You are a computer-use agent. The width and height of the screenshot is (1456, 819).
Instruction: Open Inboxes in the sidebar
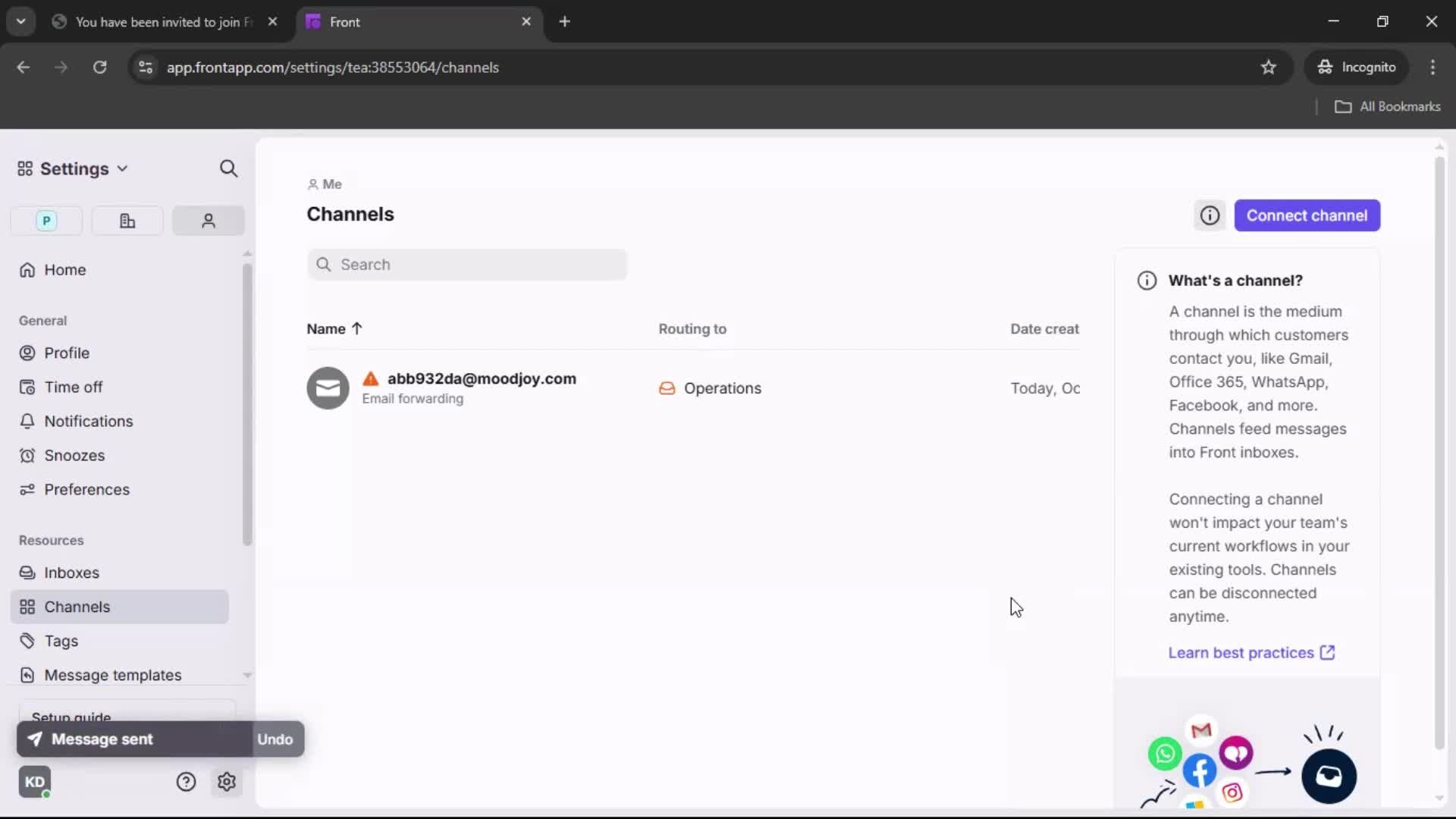coord(71,573)
